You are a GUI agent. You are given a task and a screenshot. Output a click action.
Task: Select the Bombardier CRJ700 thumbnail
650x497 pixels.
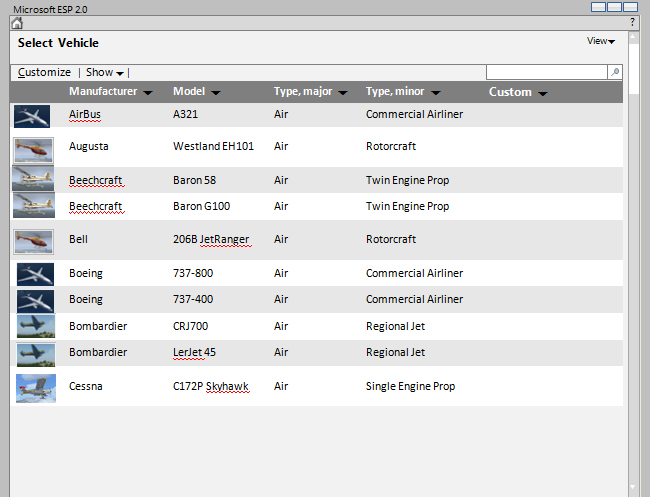[36, 327]
